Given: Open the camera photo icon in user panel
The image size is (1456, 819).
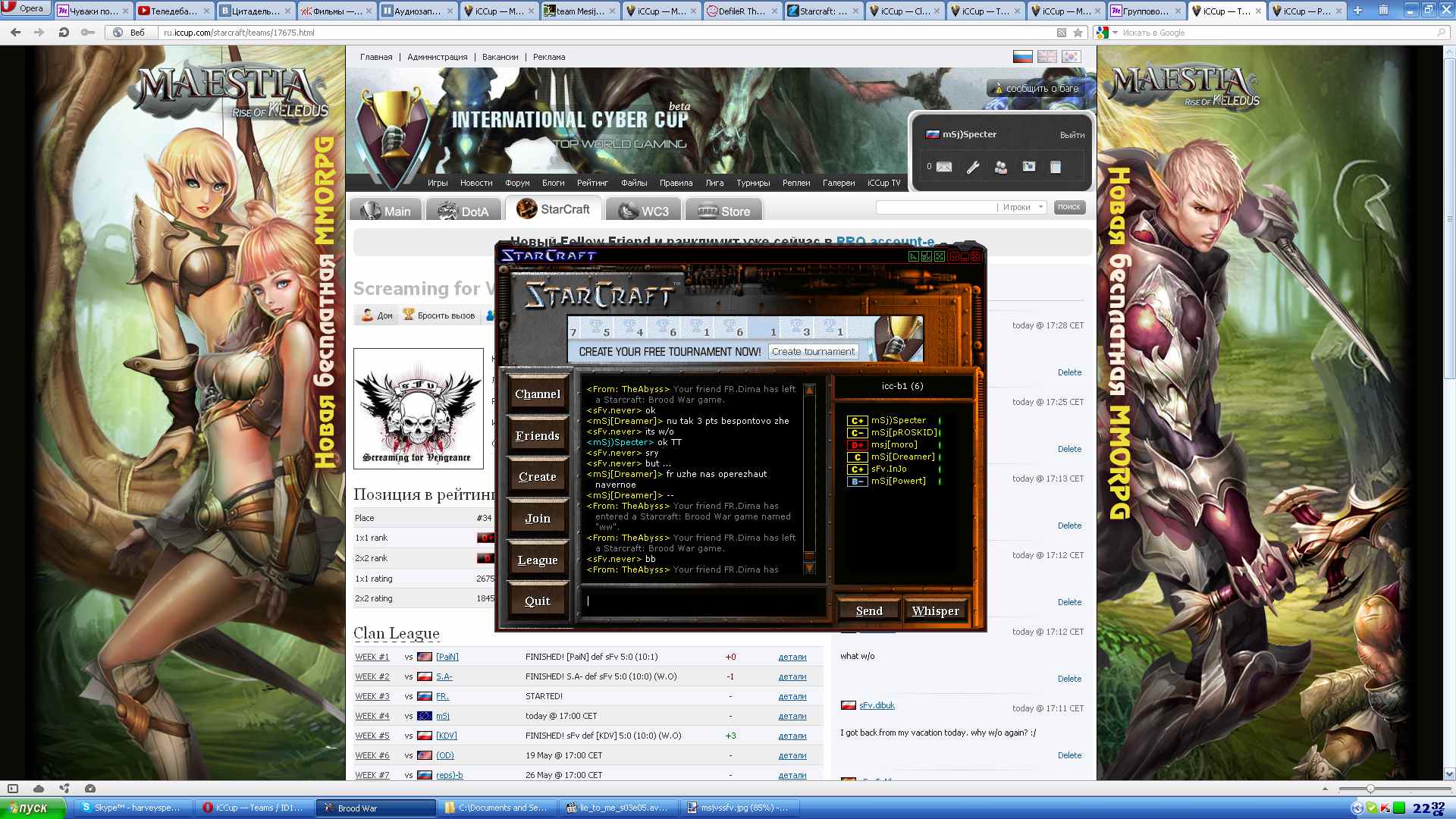Looking at the screenshot, I should [1029, 167].
